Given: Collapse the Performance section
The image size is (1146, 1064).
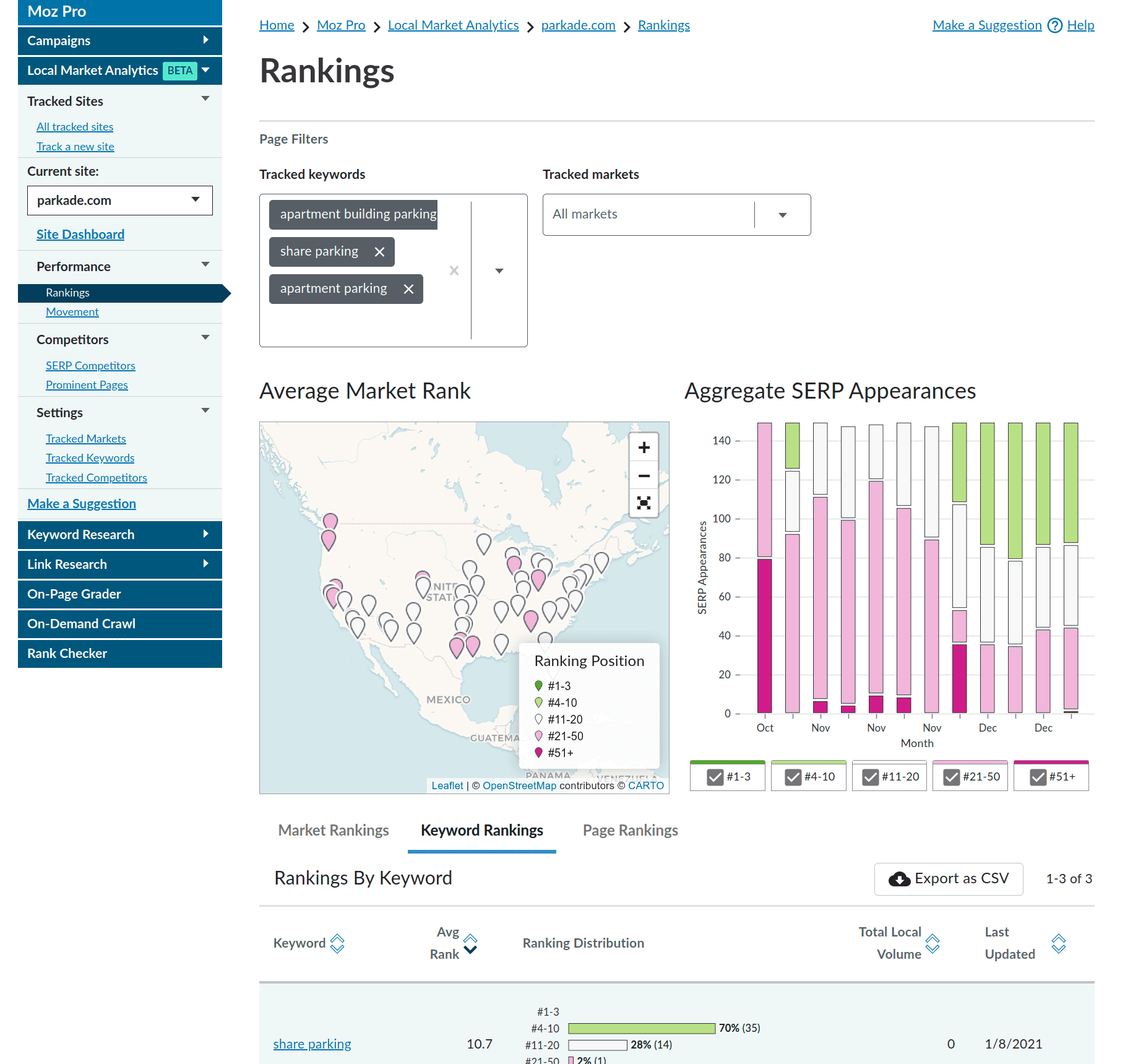Looking at the screenshot, I should 206,265.
